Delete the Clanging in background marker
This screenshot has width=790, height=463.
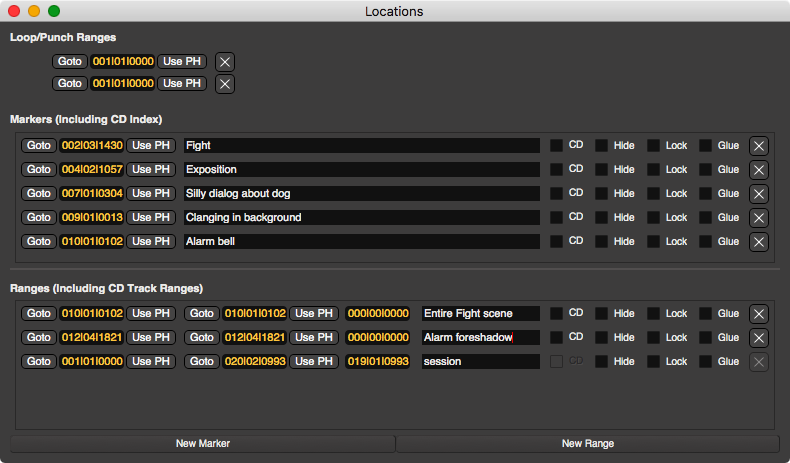(x=758, y=218)
